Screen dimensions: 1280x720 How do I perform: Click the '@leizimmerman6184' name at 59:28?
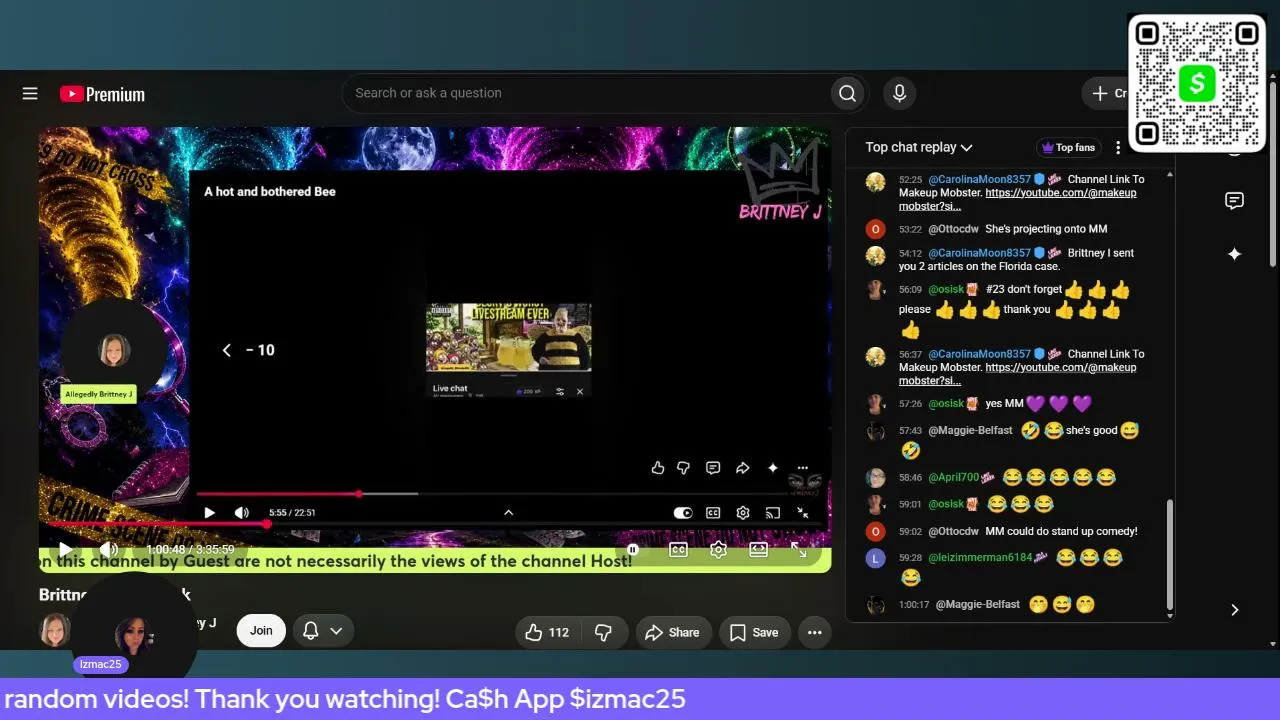click(x=980, y=558)
